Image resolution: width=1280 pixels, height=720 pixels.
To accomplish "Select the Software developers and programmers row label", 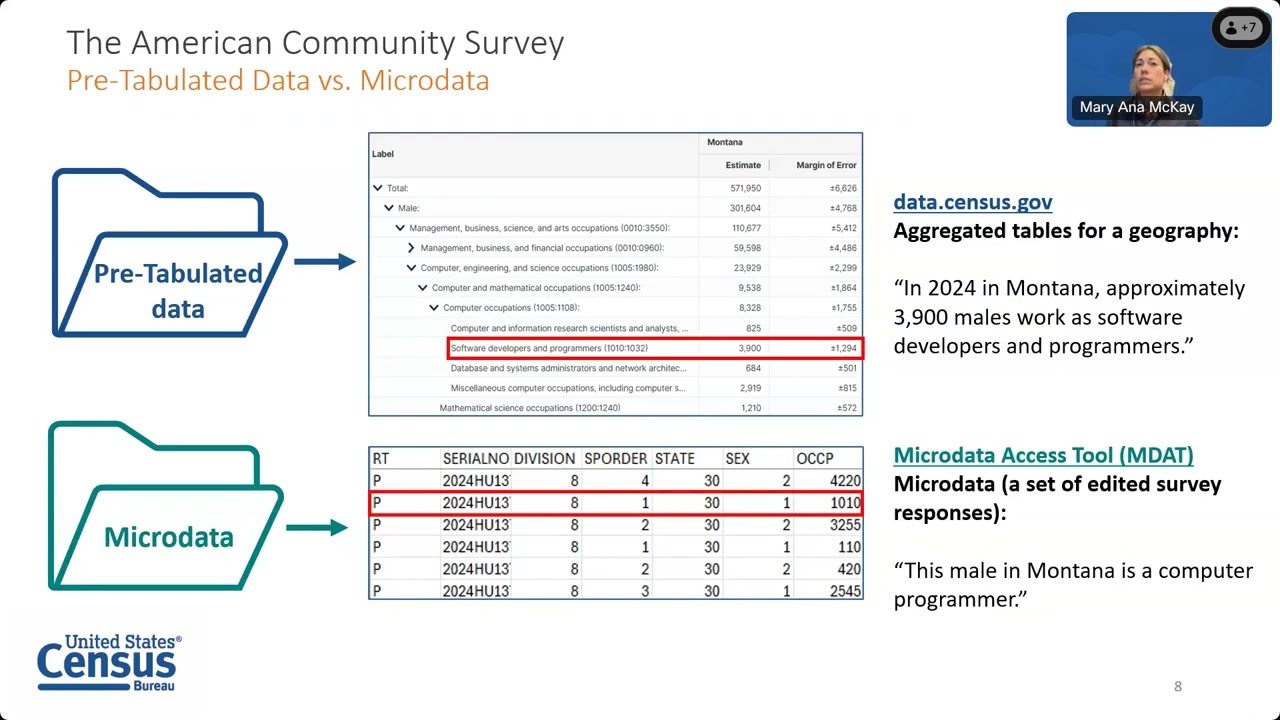I will pyautogui.click(x=549, y=348).
